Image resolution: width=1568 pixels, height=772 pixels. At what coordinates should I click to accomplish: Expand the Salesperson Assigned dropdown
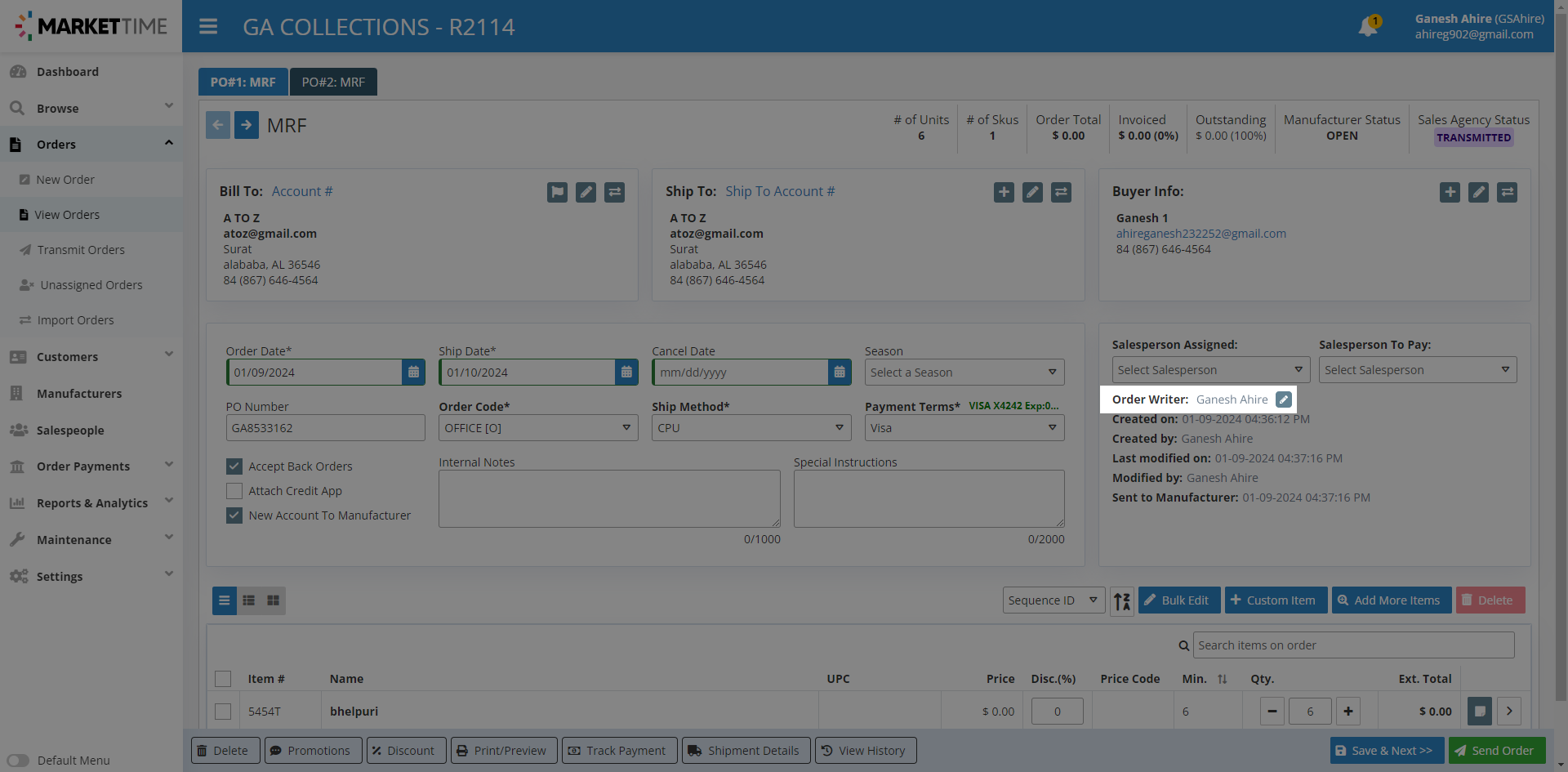pyautogui.click(x=1210, y=370)
